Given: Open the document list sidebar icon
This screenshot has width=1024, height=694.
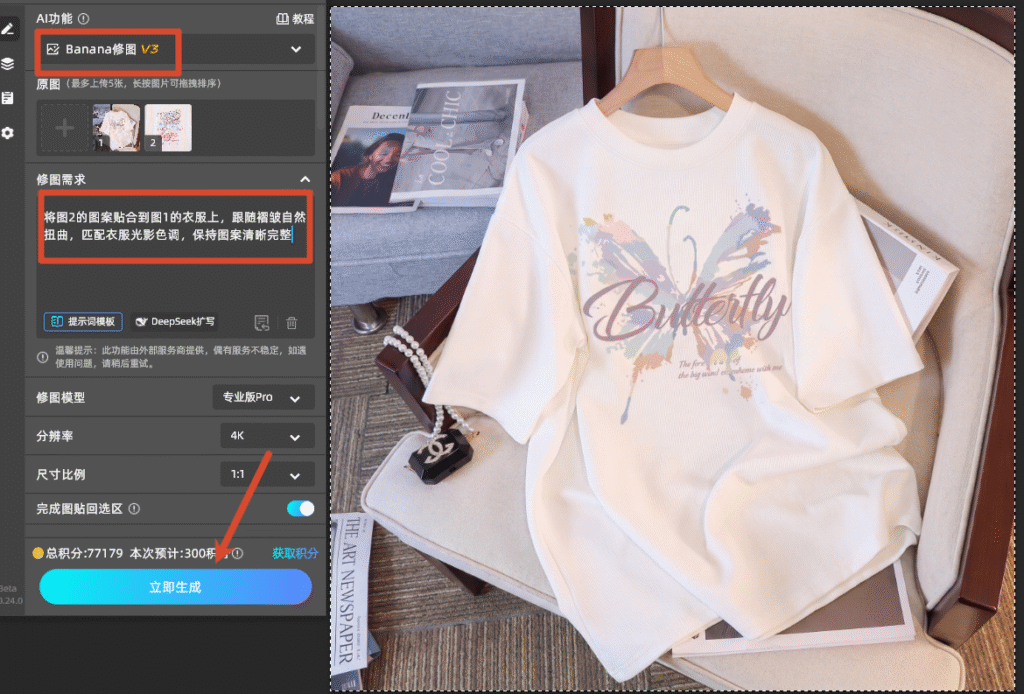Looking at the screenshot, I should [x=8, y=98].
